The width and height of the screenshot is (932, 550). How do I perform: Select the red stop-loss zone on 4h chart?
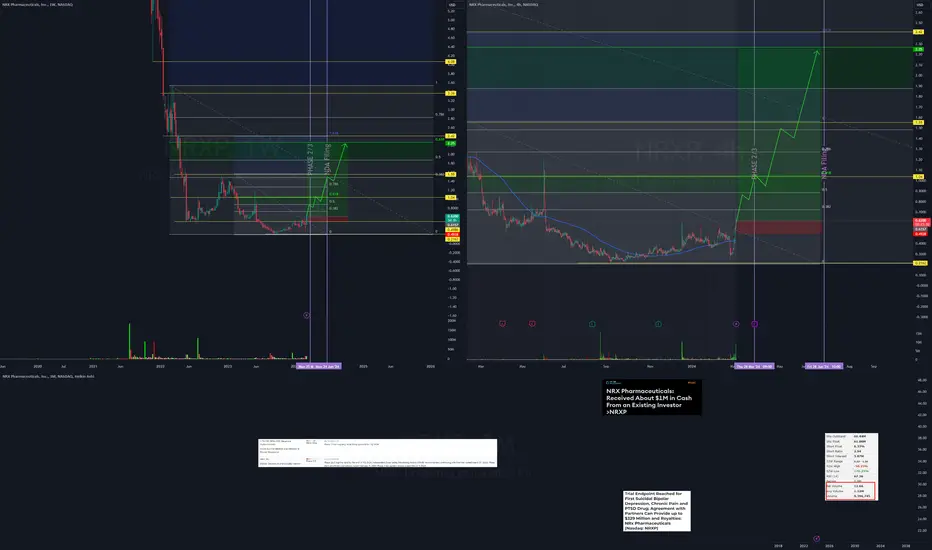coord(779,227)
